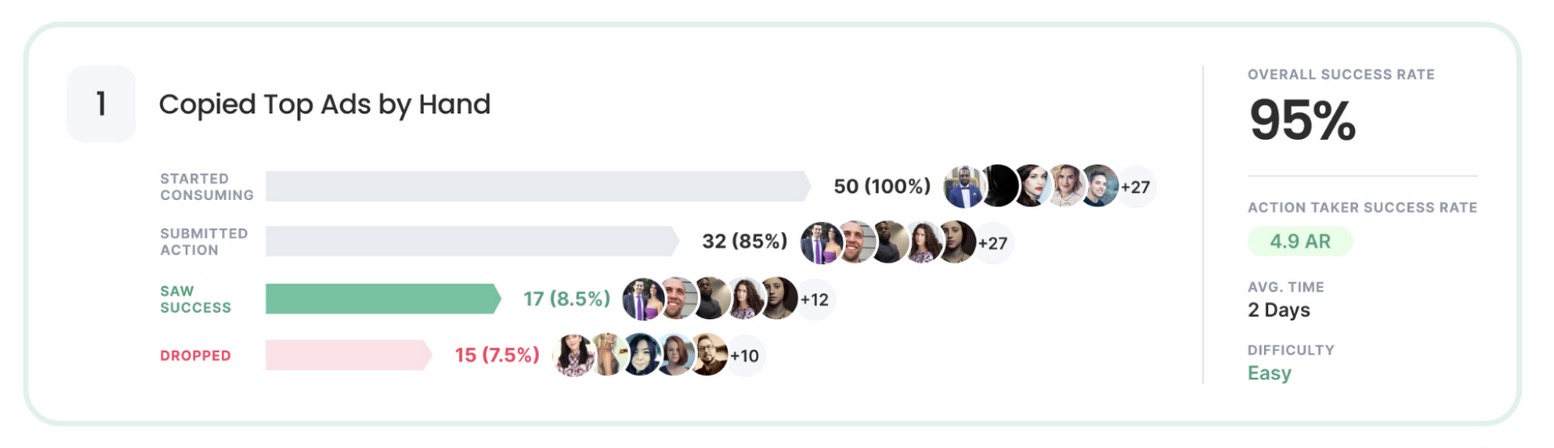Click the pink Dropped progress bar
The width and height of the screenshot is (1554, 448).
pyautogui.click(x=347, y=355)
